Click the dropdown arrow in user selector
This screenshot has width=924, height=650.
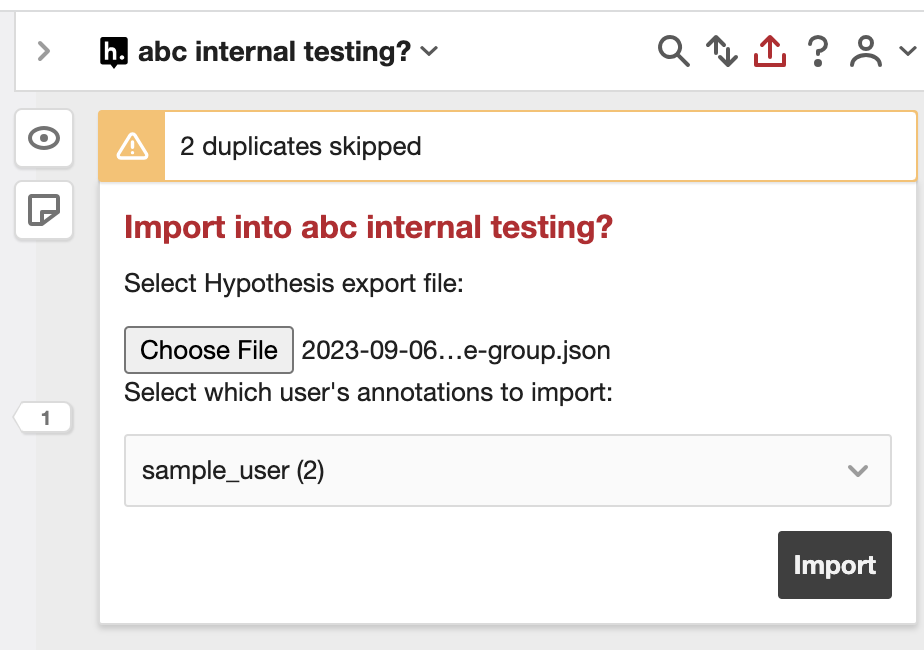click(857, 471)
